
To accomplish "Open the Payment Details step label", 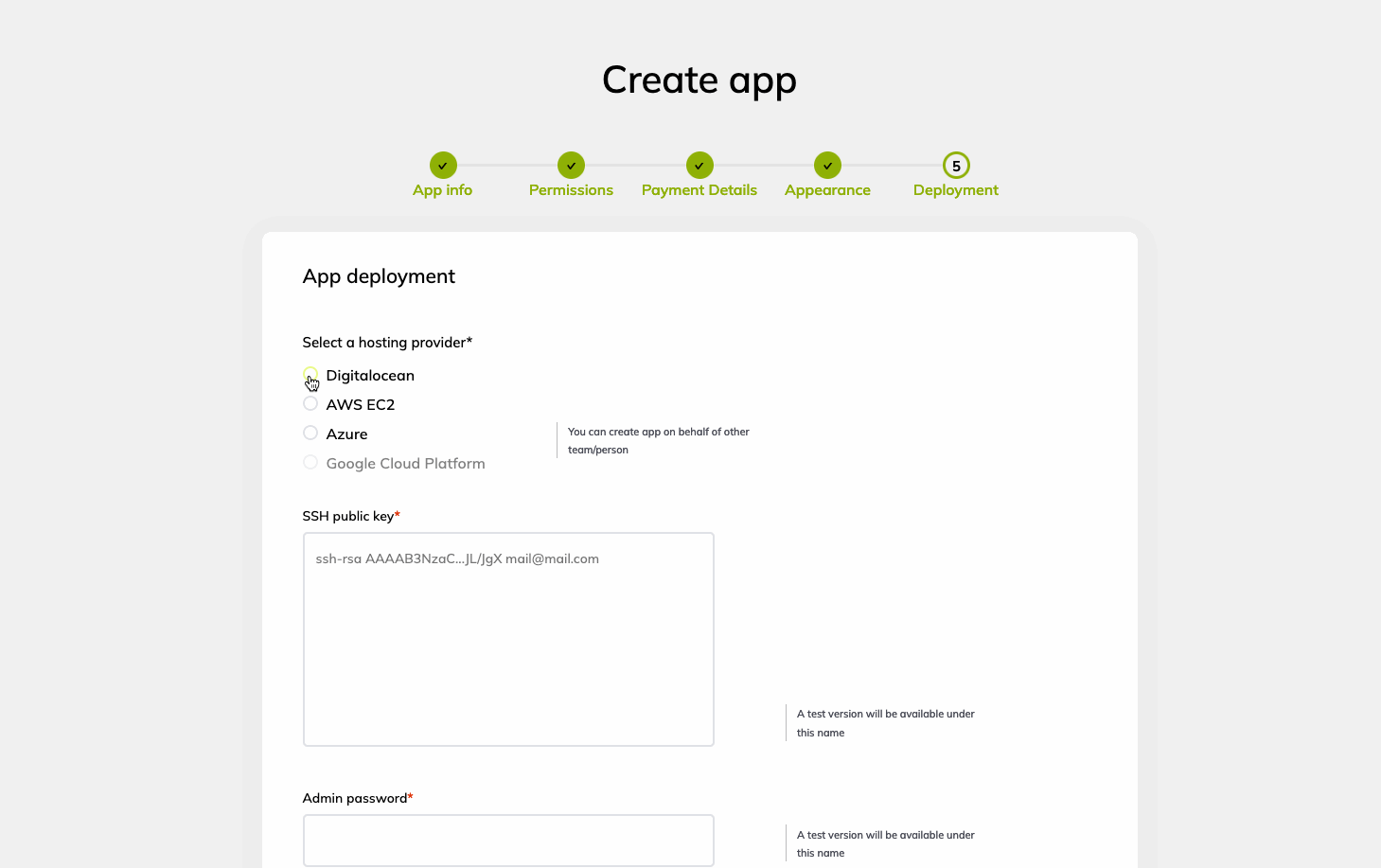I will 699,190.
